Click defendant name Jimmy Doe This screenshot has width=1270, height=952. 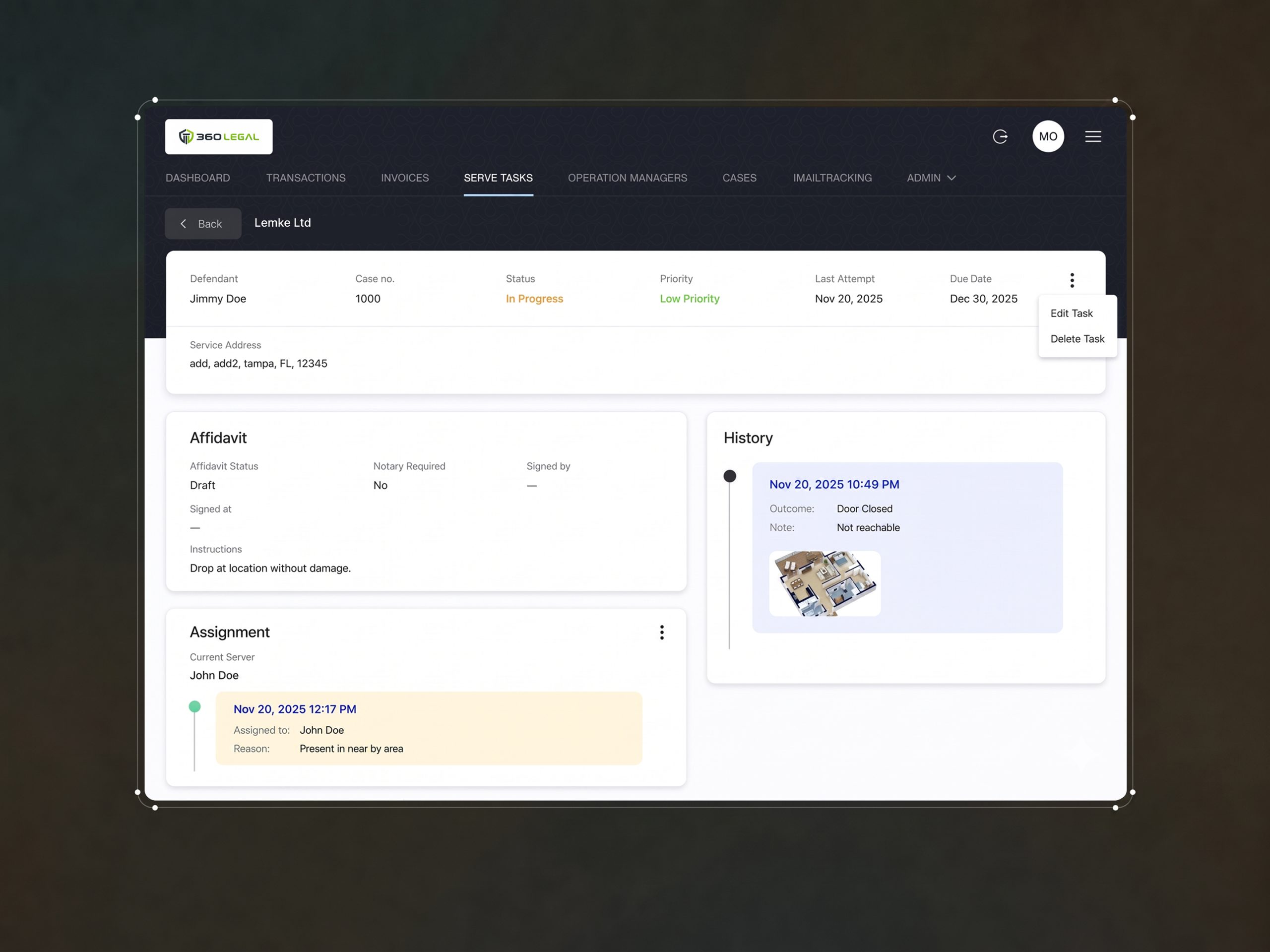[x=218, y=299]
